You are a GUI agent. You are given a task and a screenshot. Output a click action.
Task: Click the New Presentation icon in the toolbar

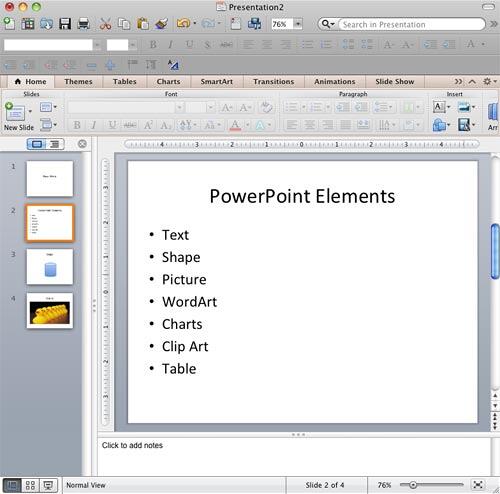coord(9,24)
